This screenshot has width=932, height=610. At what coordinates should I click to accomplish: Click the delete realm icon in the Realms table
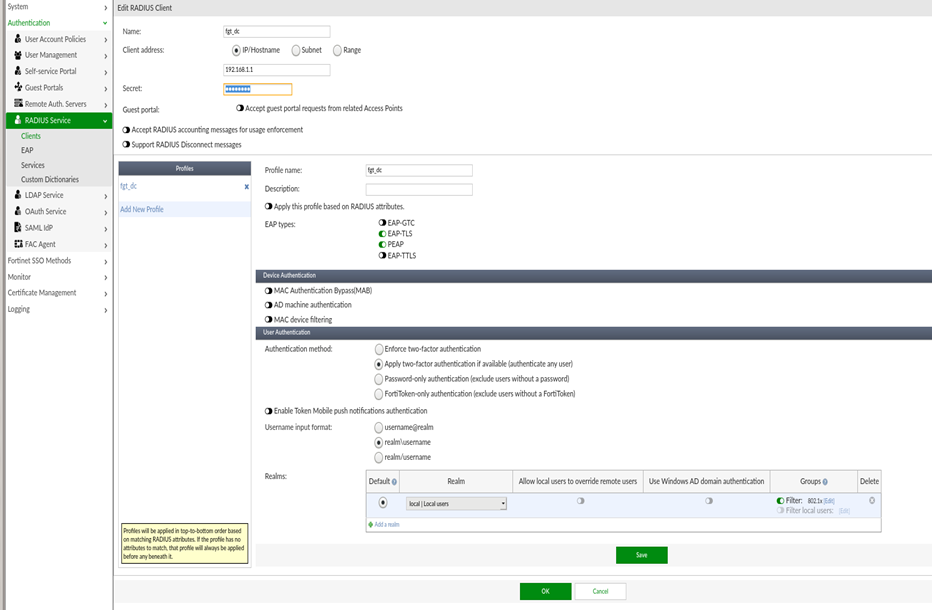(871, 500)
